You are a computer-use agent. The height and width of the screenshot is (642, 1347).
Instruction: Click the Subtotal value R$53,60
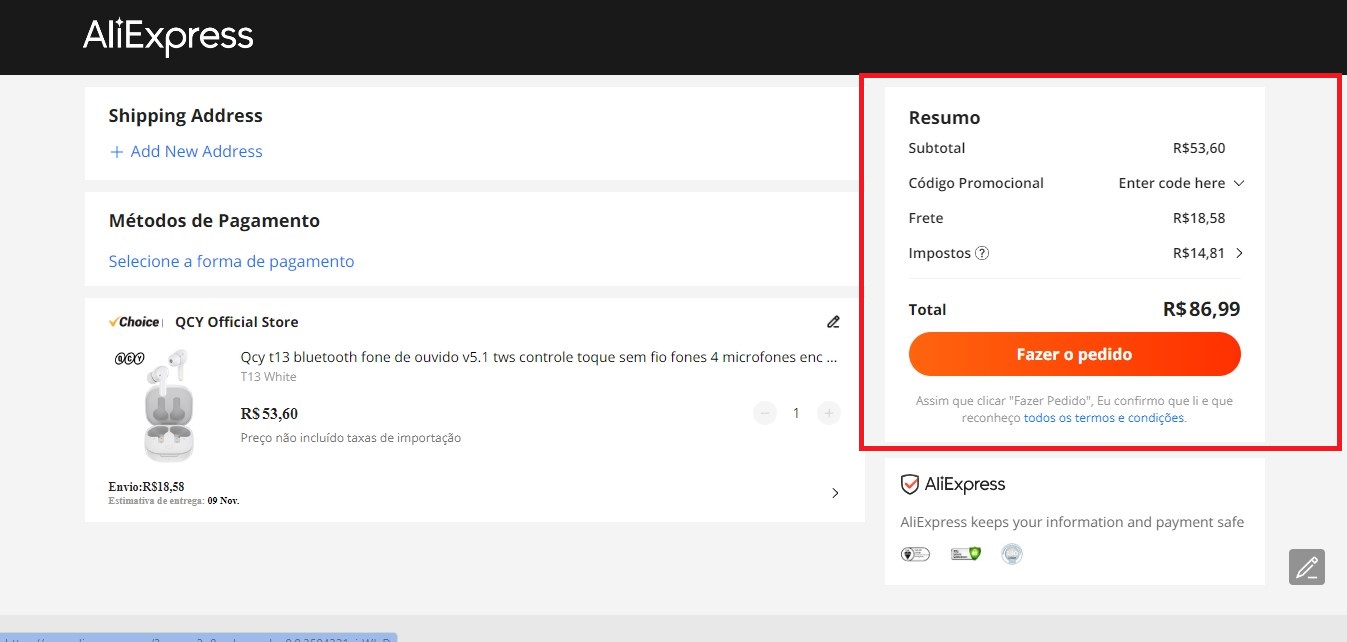(x=1199, y=148)
